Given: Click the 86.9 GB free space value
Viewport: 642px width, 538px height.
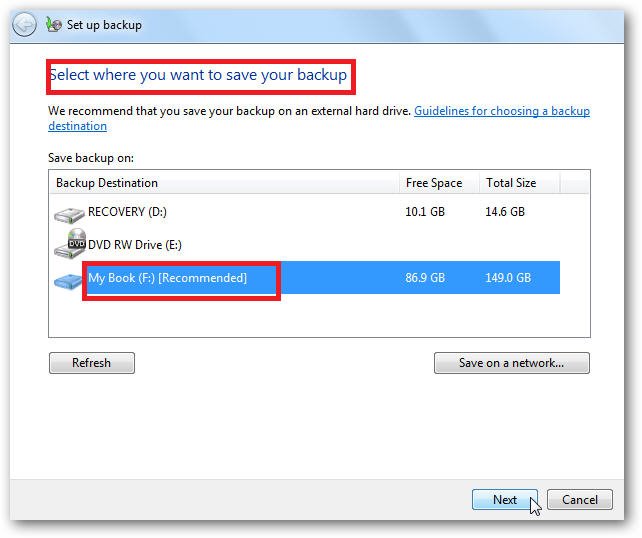Looking at the screenshot, I should (x=425, y=278).
